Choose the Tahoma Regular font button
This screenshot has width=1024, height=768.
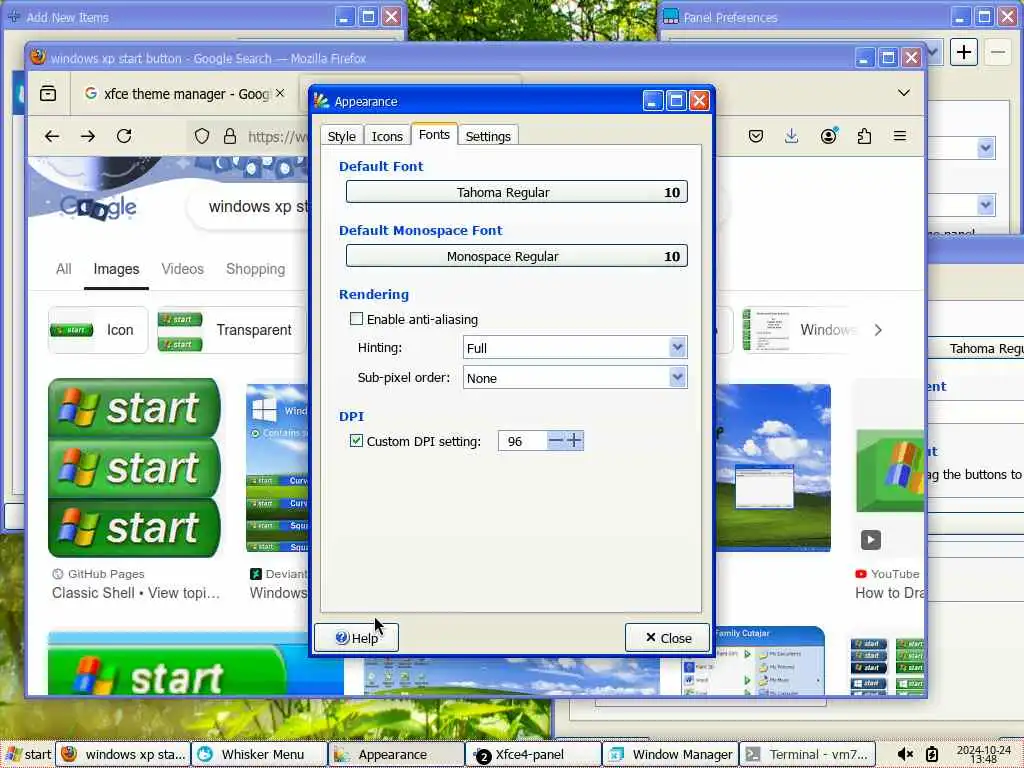[517, 192]
